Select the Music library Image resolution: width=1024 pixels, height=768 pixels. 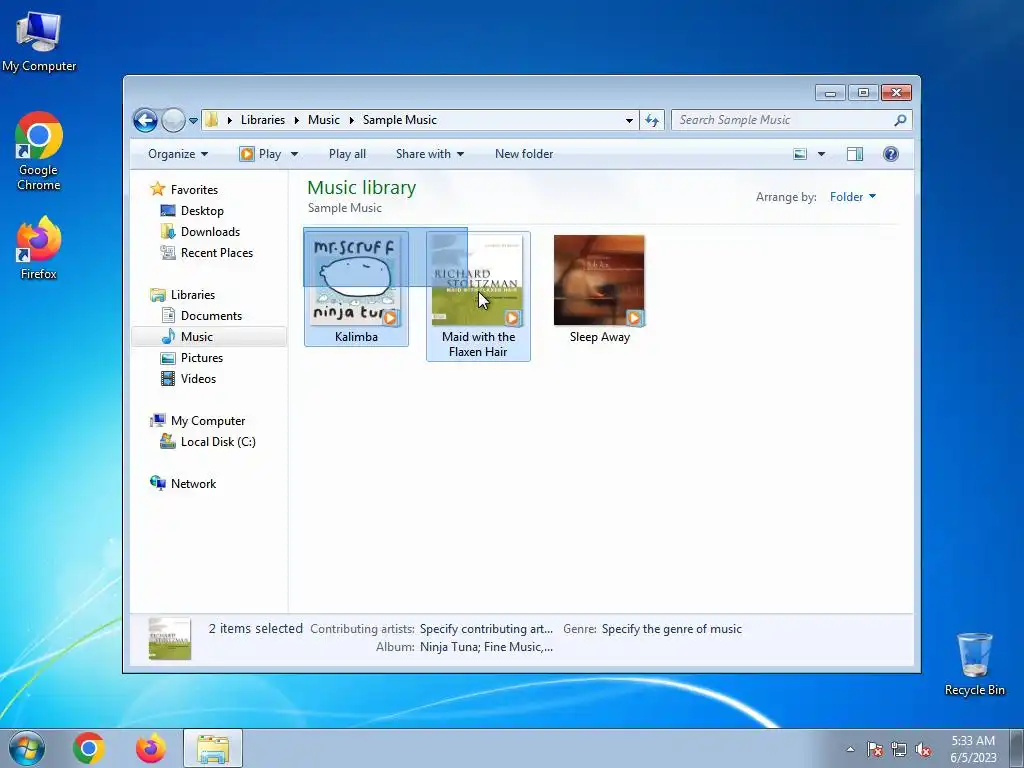coord(197,336)
